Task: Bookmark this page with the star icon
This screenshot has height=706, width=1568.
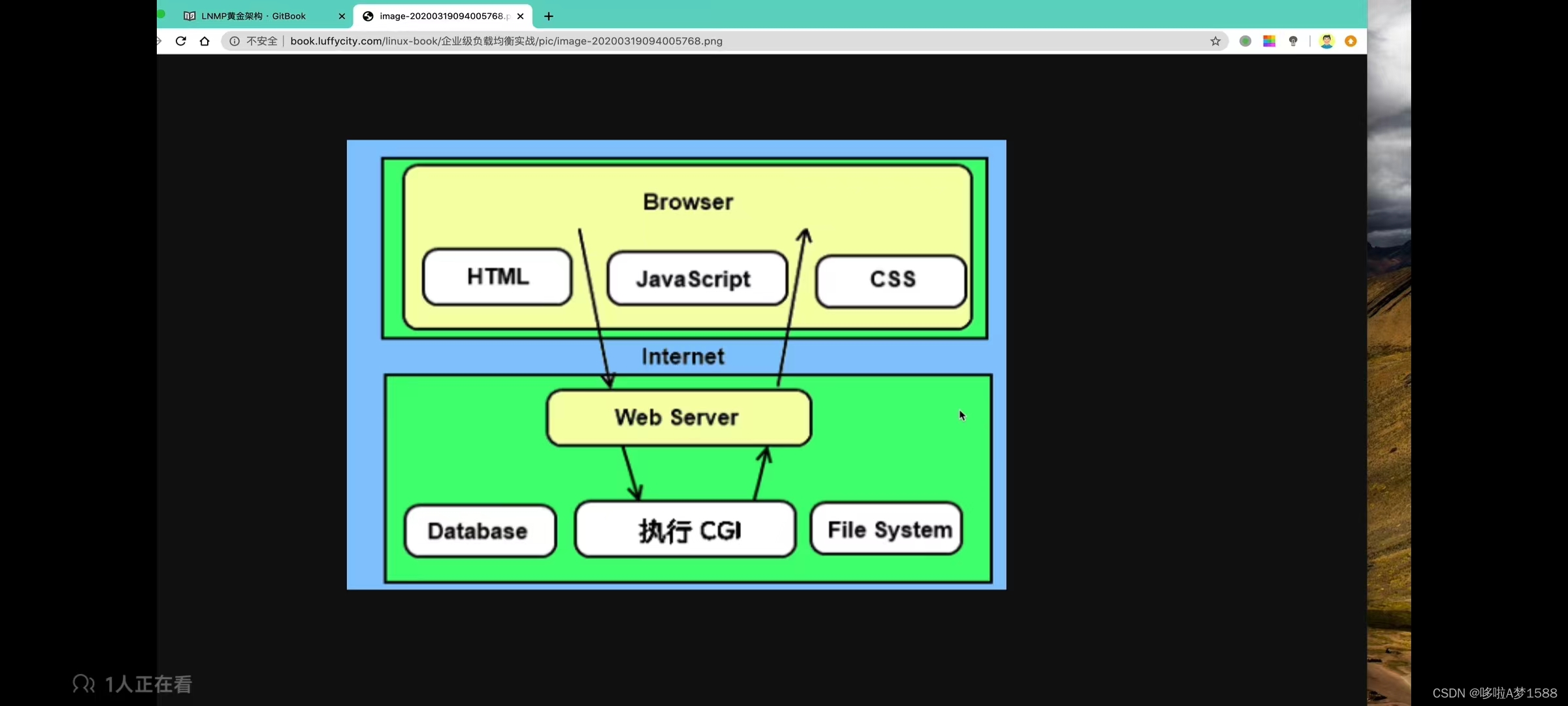Action: click(x=1215, y=41)
